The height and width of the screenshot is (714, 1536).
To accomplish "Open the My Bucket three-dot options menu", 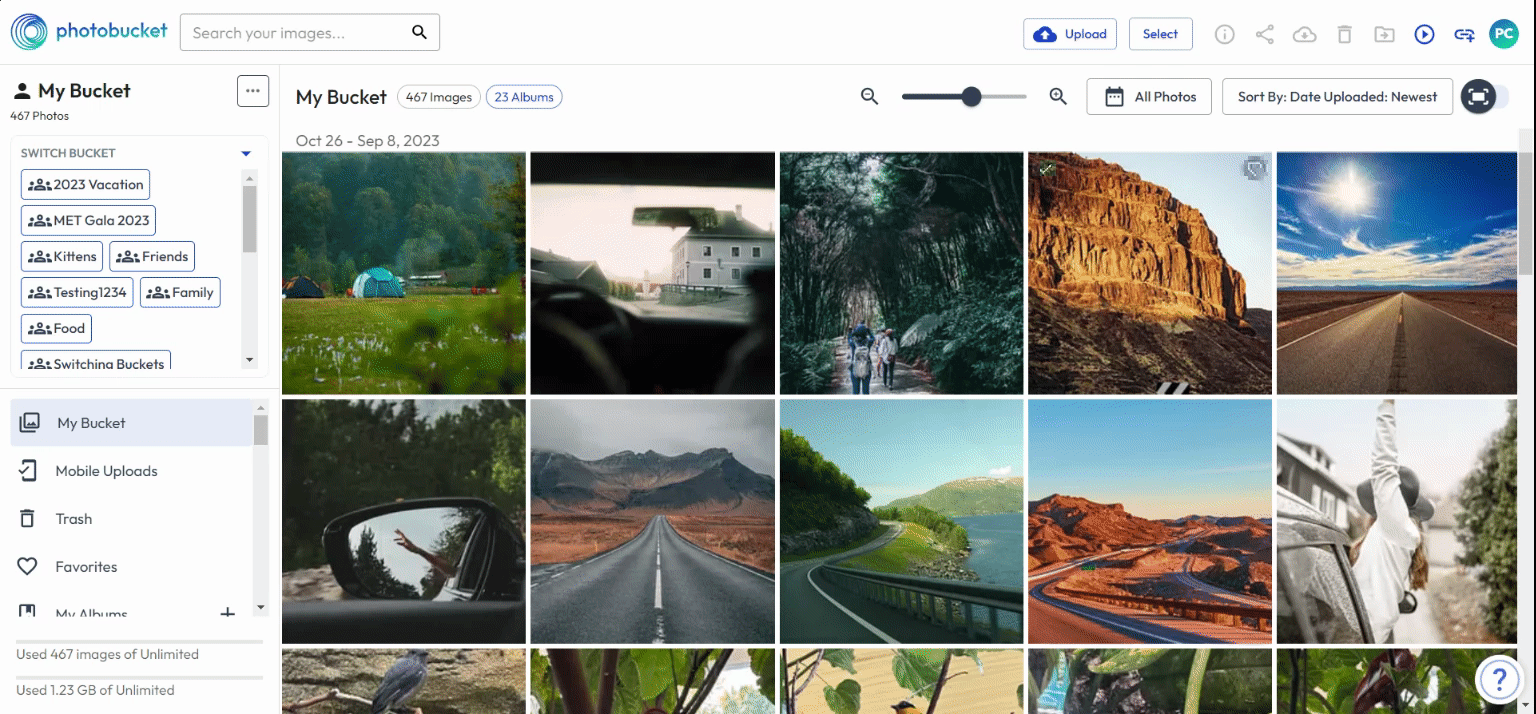I will click(253, 91).
